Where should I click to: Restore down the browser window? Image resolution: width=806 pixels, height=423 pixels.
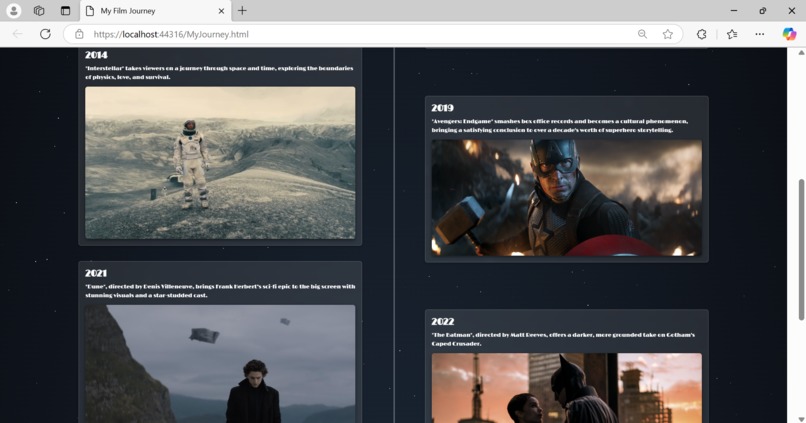pyautogui.click(x=763, y=10)
